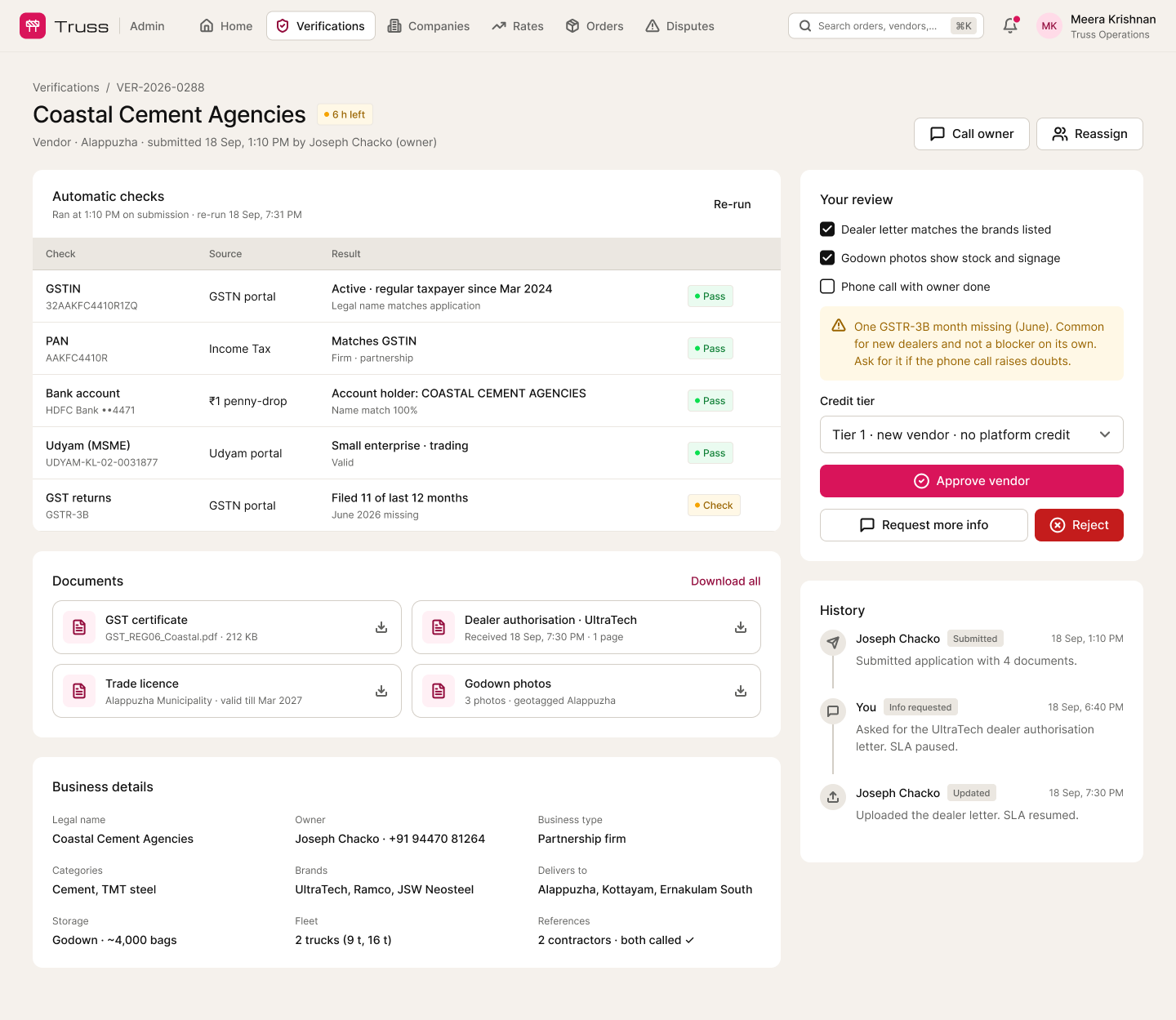Select the GSTIN number 32AAKFC4410R1ZQ
Screen dimensions: 1176x1020
pos(91,306)
